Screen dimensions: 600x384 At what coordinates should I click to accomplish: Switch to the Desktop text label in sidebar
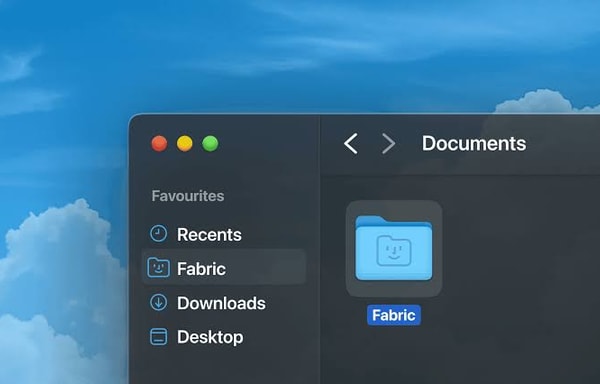coord(210,337)
